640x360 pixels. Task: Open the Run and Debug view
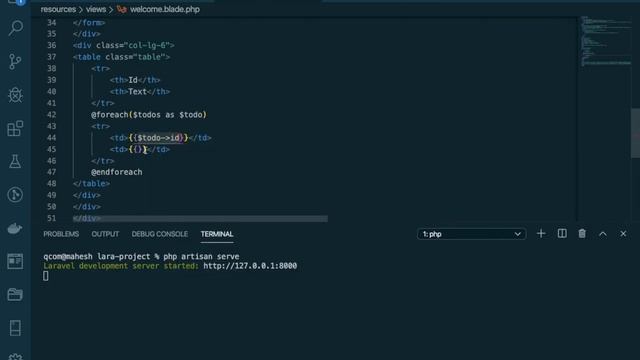(x=16, y=95)
